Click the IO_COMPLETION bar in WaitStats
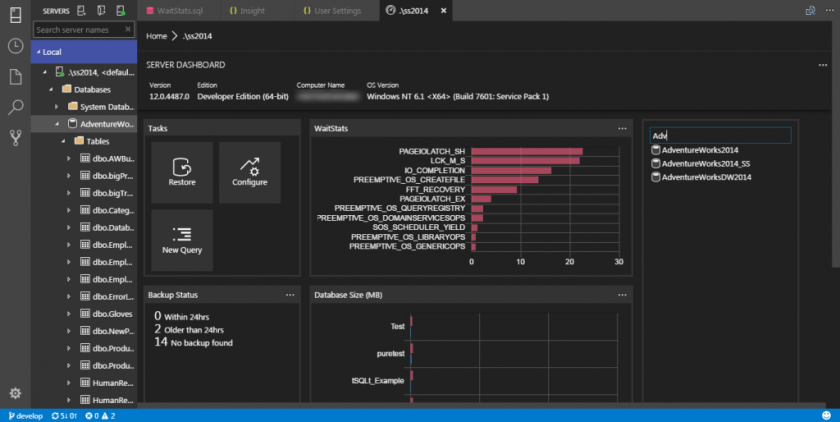 (511, 170)
